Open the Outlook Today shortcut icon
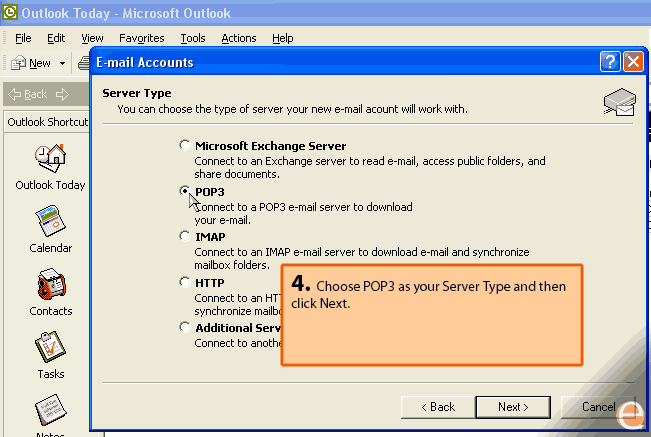The image size is (651, 437). 50,159
